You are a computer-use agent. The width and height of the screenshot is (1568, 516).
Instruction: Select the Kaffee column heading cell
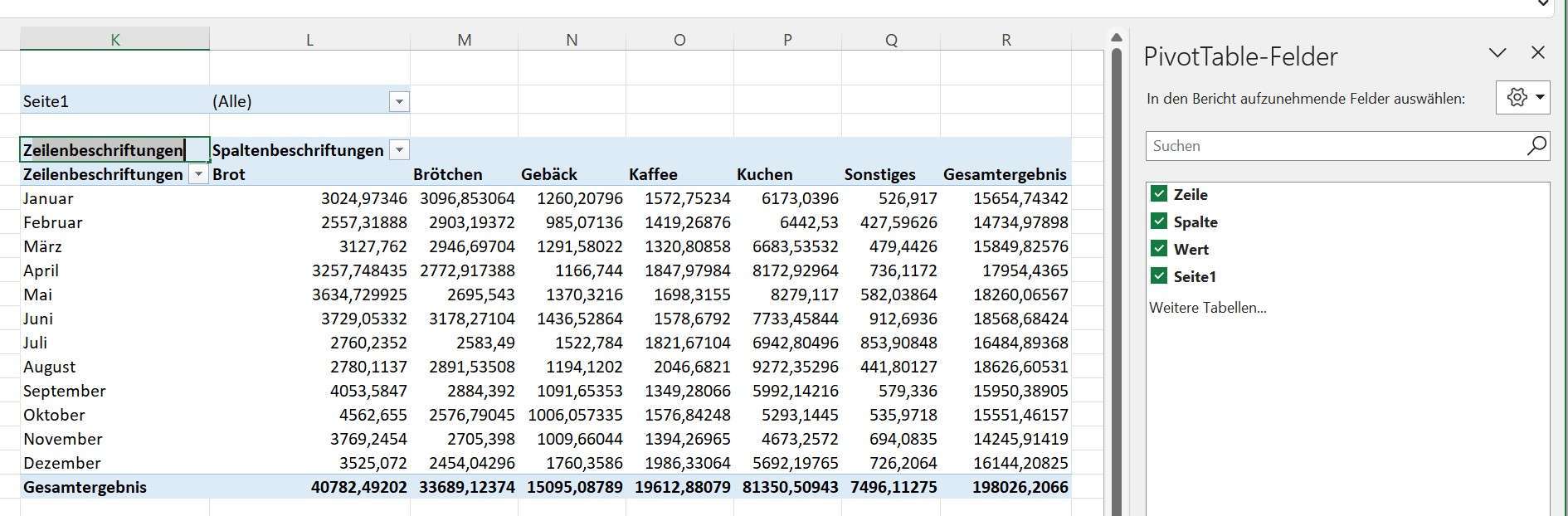[x=679, y=174]
